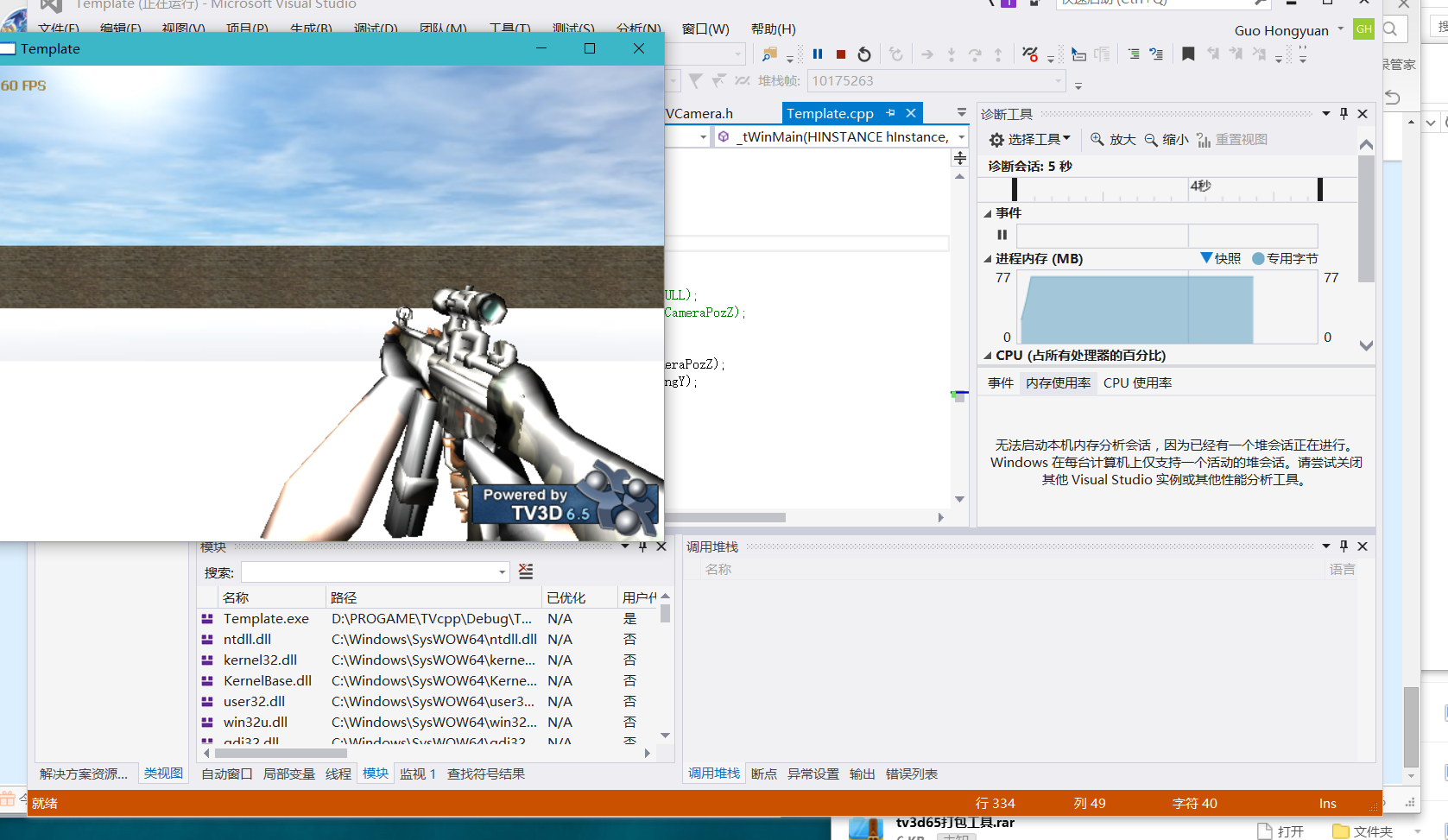The image size is (1448, 840).
Task: Click the Step Over icon
Action: [x=975, y=54]
